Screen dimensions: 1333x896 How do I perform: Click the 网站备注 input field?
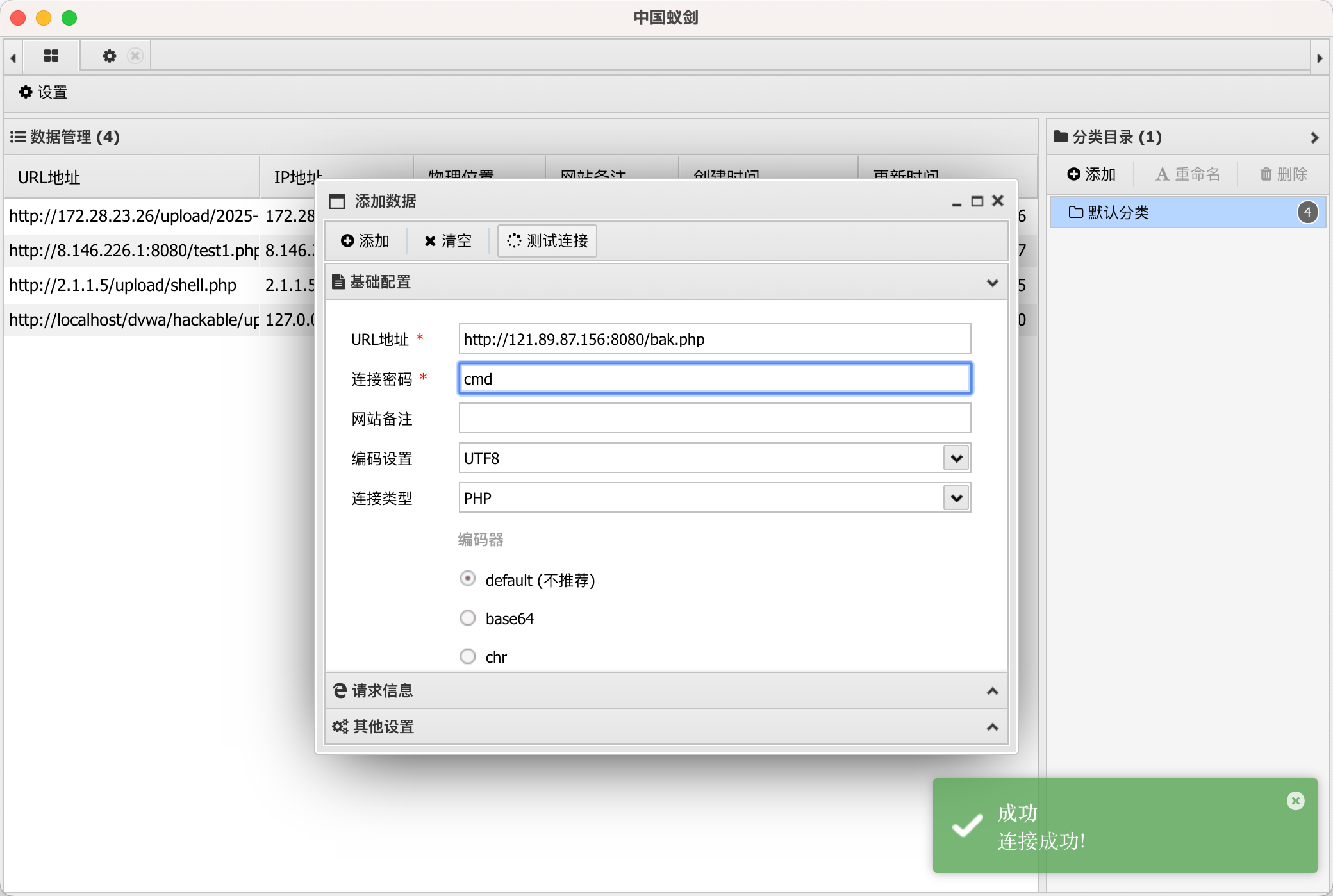point(715,419)
